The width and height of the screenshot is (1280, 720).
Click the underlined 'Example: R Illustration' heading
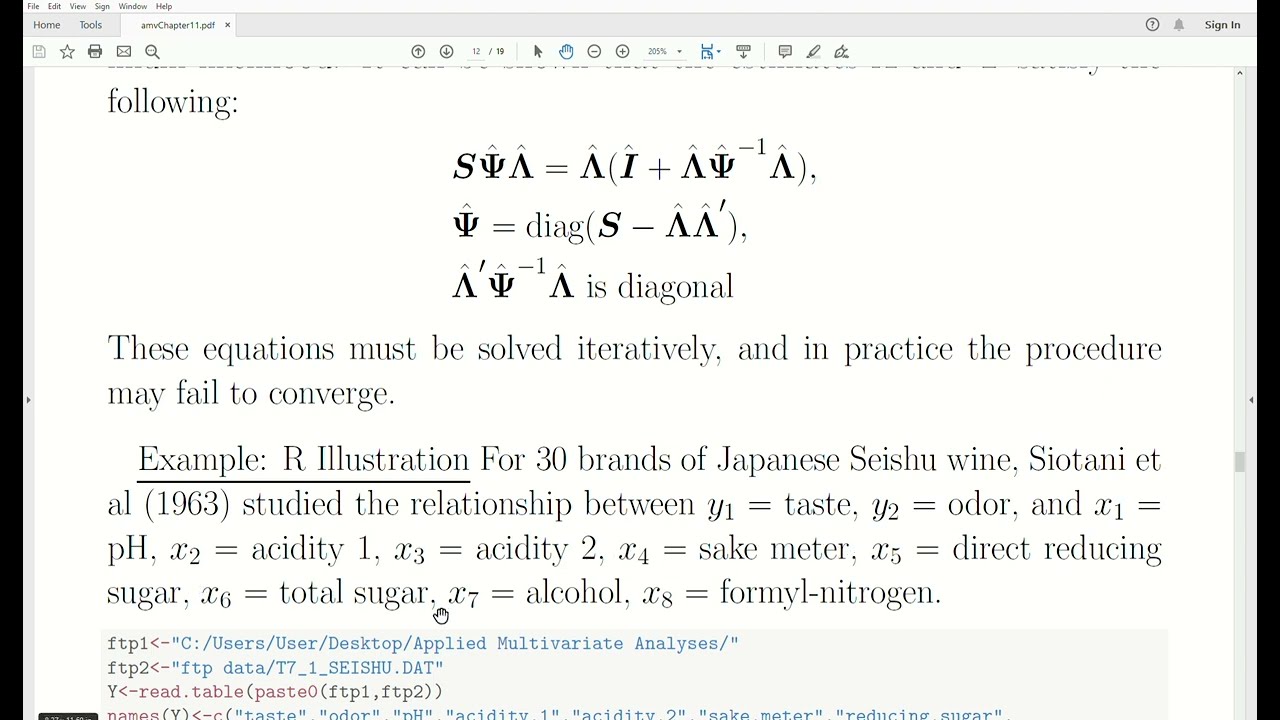303,461
